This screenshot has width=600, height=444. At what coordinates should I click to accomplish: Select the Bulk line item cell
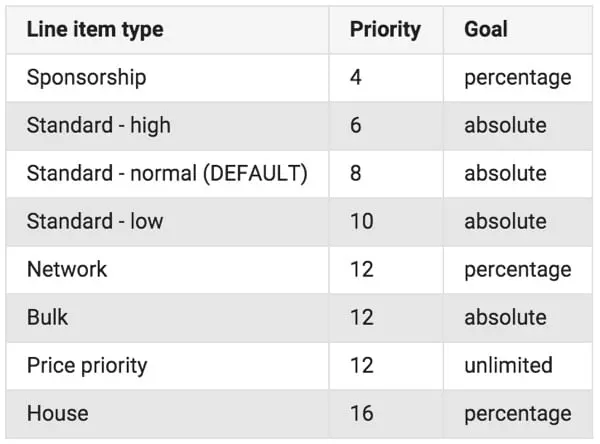coord(49,317)
